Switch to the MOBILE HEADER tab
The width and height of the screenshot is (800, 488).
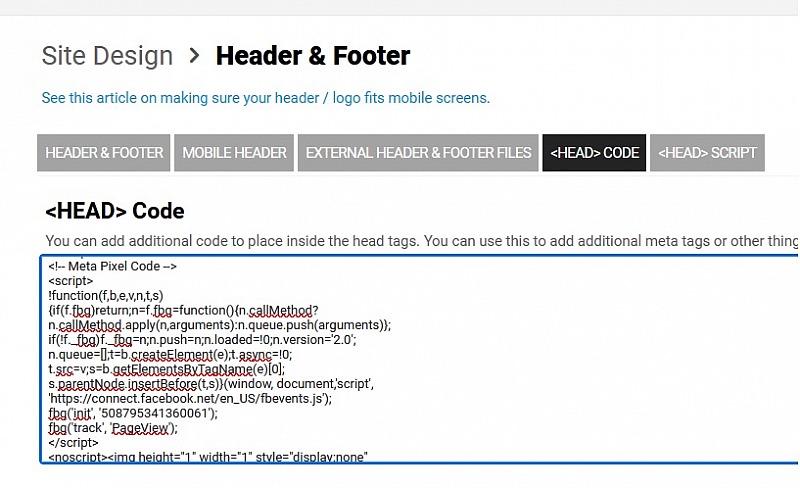234,153
